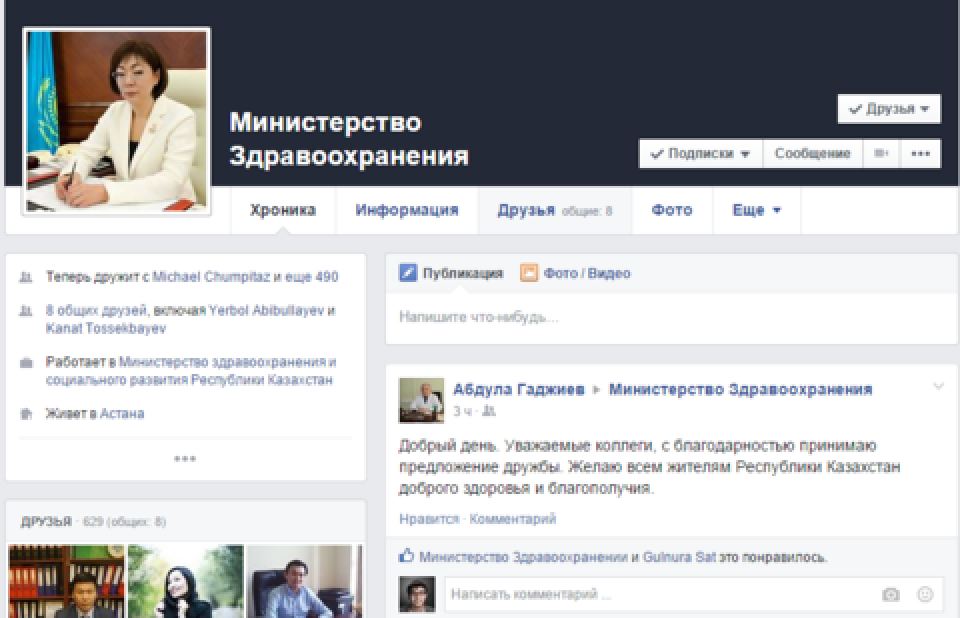960x618 pixels.
Task: Open second friend thumbnail of woman in white
Action: click(186, 581)
